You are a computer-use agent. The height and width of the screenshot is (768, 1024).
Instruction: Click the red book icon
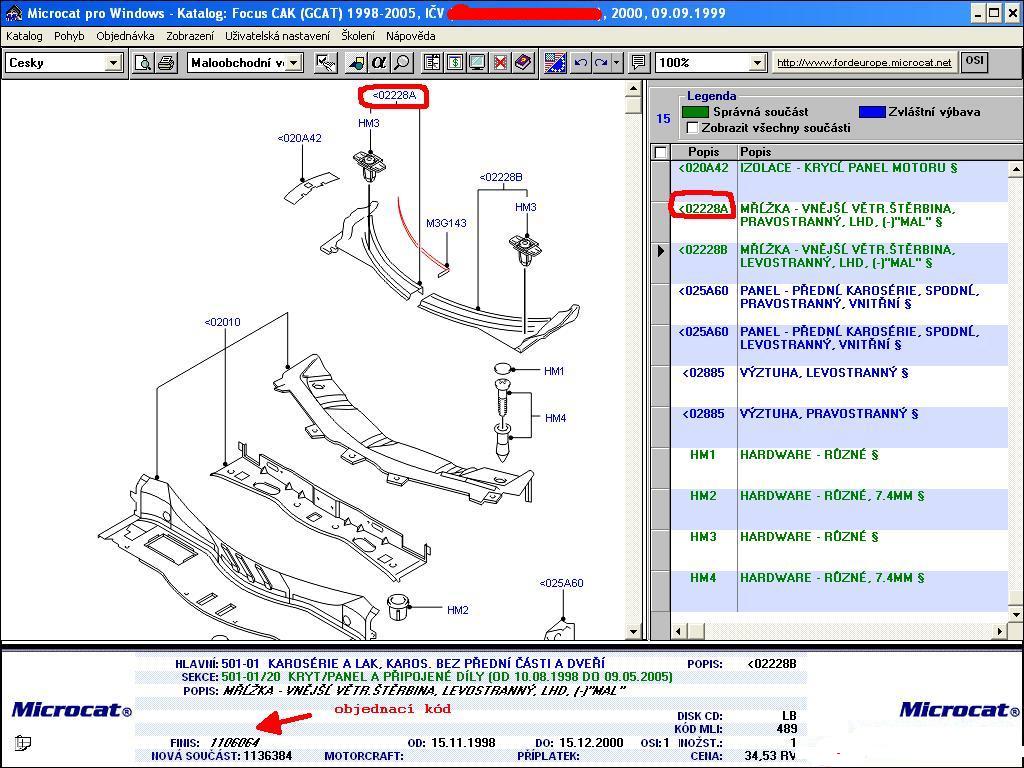tap(522, 63)
